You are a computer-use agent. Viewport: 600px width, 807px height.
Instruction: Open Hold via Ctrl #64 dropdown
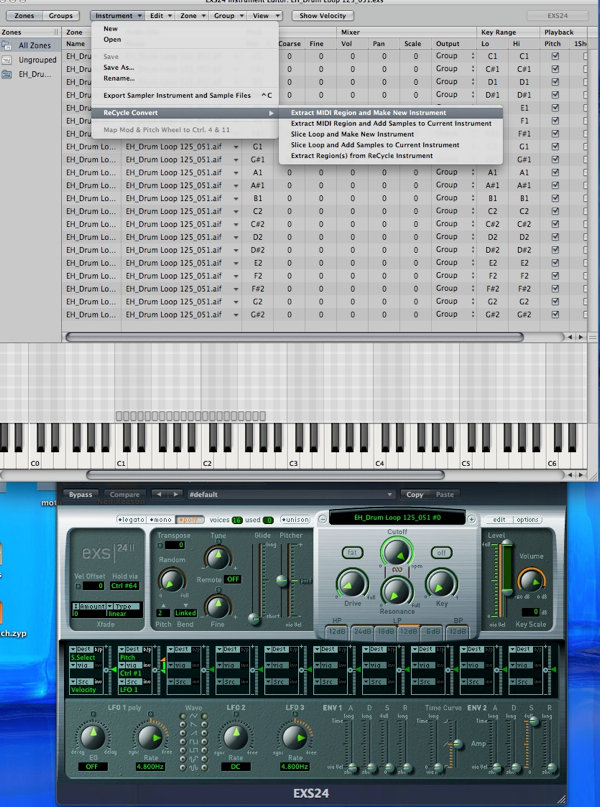coord(125,586)
